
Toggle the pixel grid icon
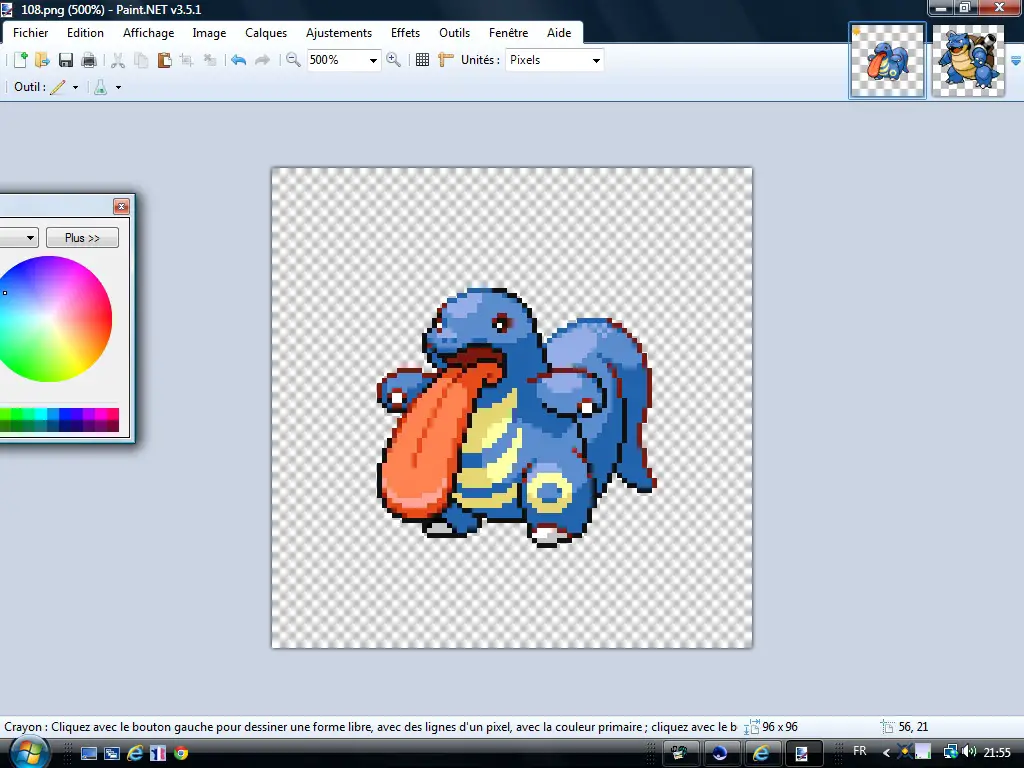click(x=423, y=60)
